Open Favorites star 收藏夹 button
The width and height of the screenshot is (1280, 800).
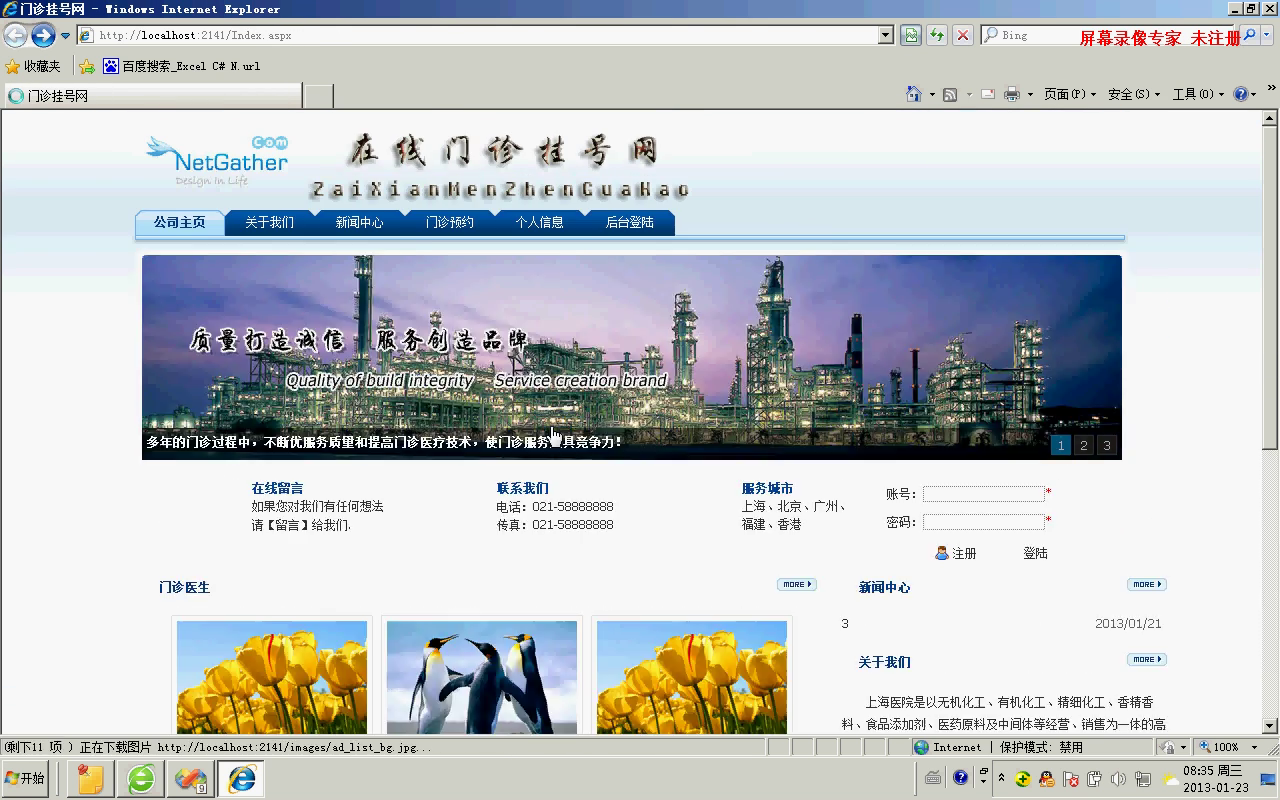click(x=33, y=66)
